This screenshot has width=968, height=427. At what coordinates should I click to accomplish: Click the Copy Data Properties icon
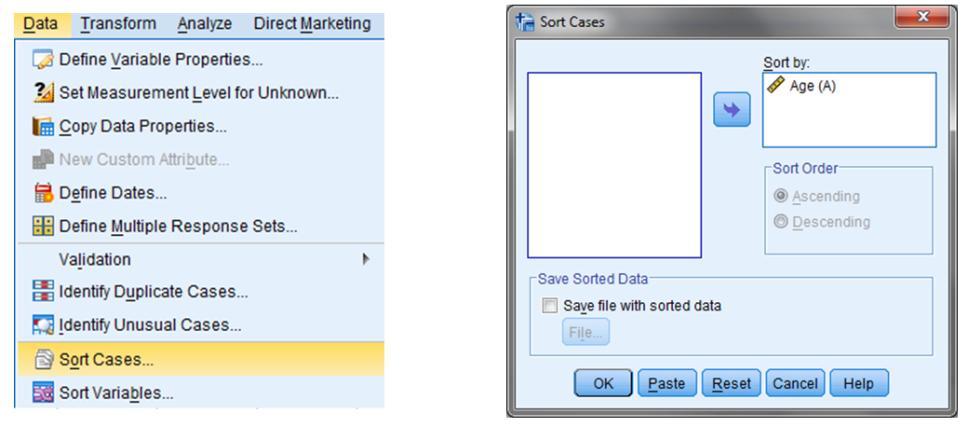[x=43, y=126]
